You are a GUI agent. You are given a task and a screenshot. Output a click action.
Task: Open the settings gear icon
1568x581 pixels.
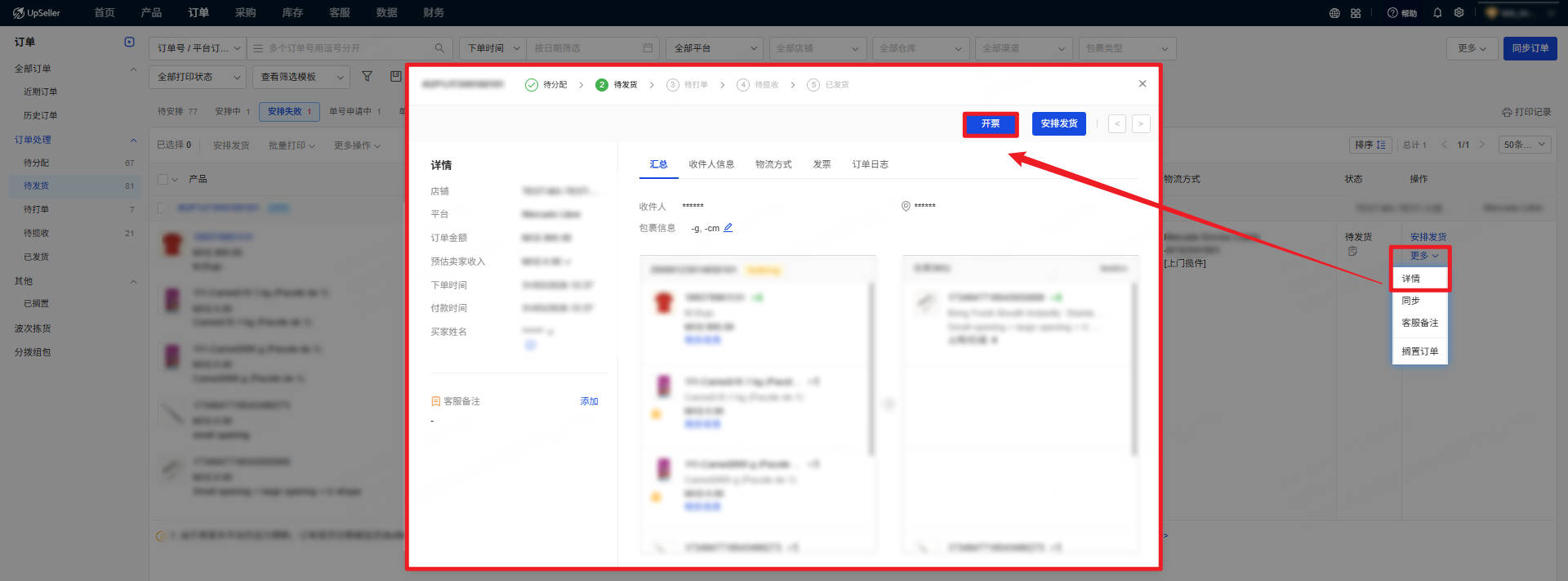point(1459,13)
